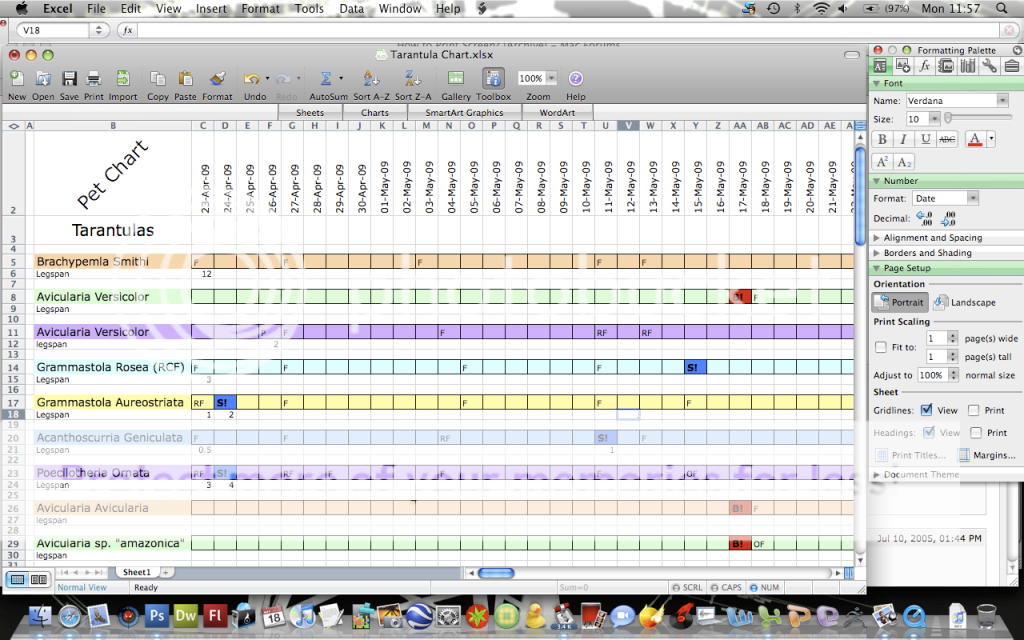Viewport: 1024px width, 640px height.
Task: Apply bold formatting from the Font section
Action: [883, 138]
